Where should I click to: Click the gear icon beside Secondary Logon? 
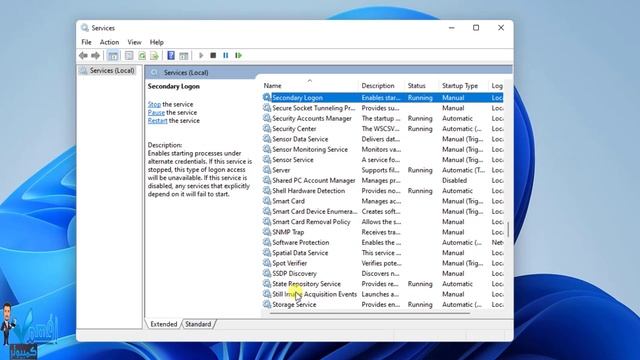pos(267,98)
